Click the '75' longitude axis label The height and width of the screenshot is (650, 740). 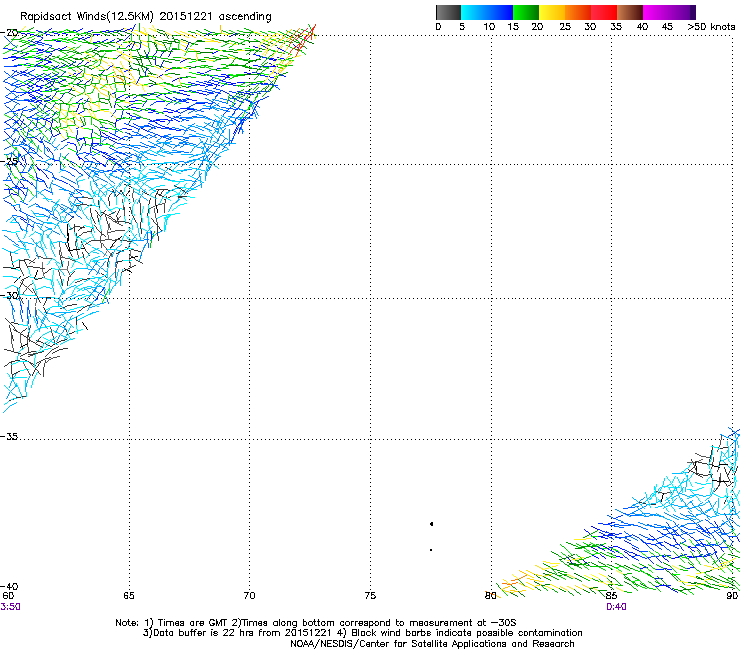pos(370,596)
